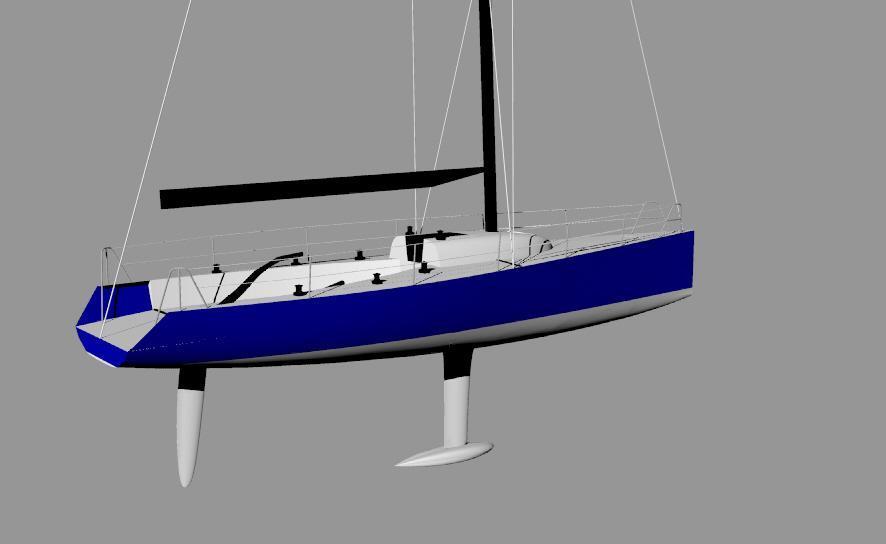The width and height of the screenshot is (886, 544).
Task: Select the white keel fin
Action: point(456,410)
